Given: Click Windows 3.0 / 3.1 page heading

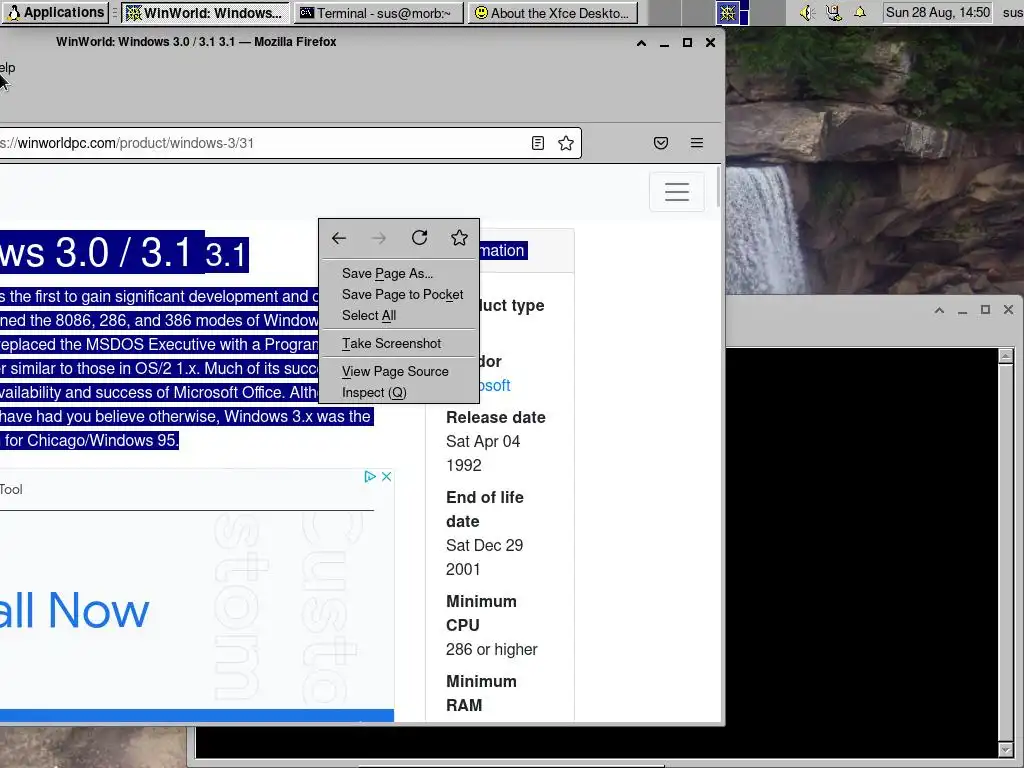Looking at the screenshot, I should (124, 253).
